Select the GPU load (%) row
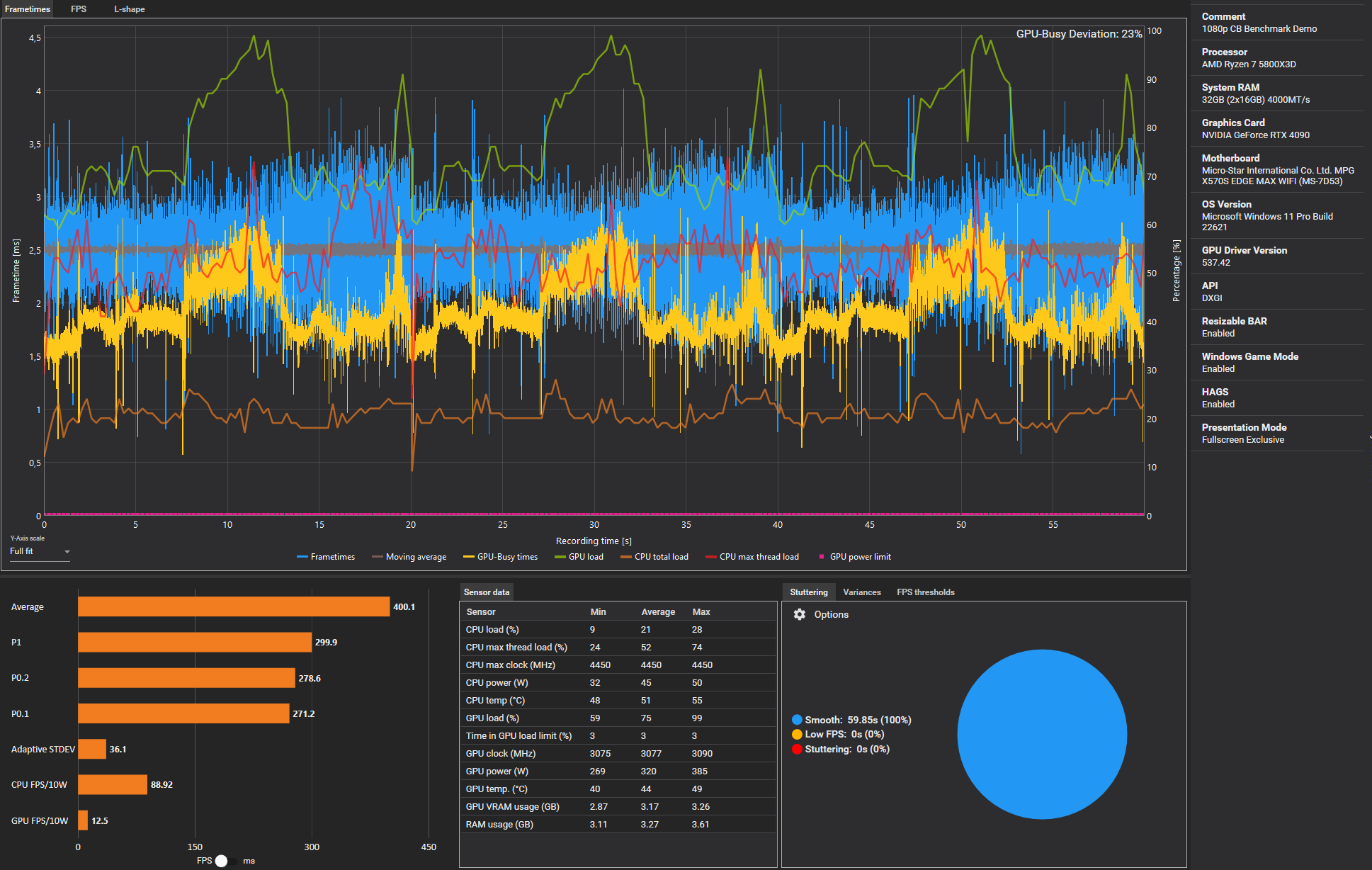 pos(618,718)
